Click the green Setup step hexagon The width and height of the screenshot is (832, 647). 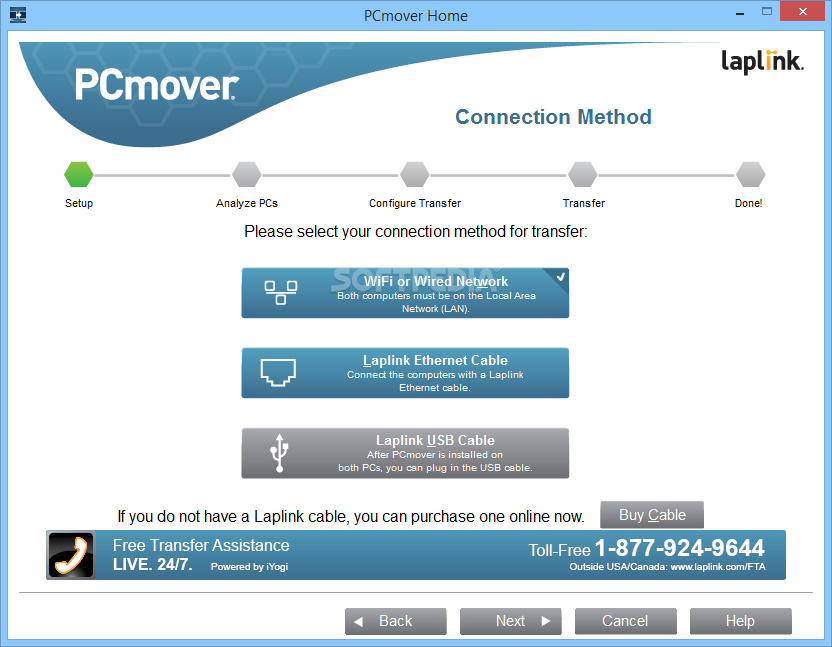[x=79, y=175]
